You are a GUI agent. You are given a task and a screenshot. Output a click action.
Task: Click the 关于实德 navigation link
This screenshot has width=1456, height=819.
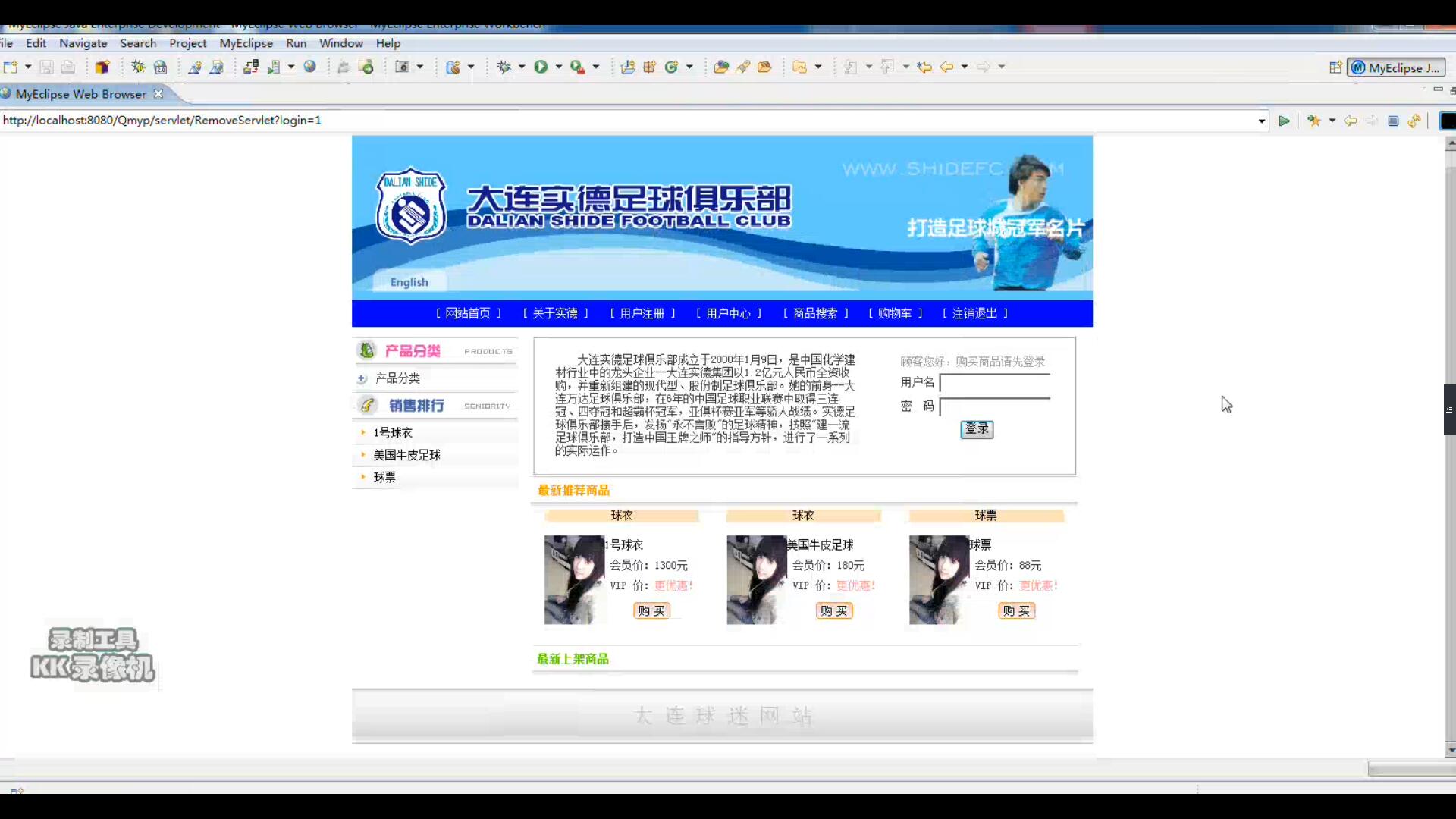coord(555,313)
